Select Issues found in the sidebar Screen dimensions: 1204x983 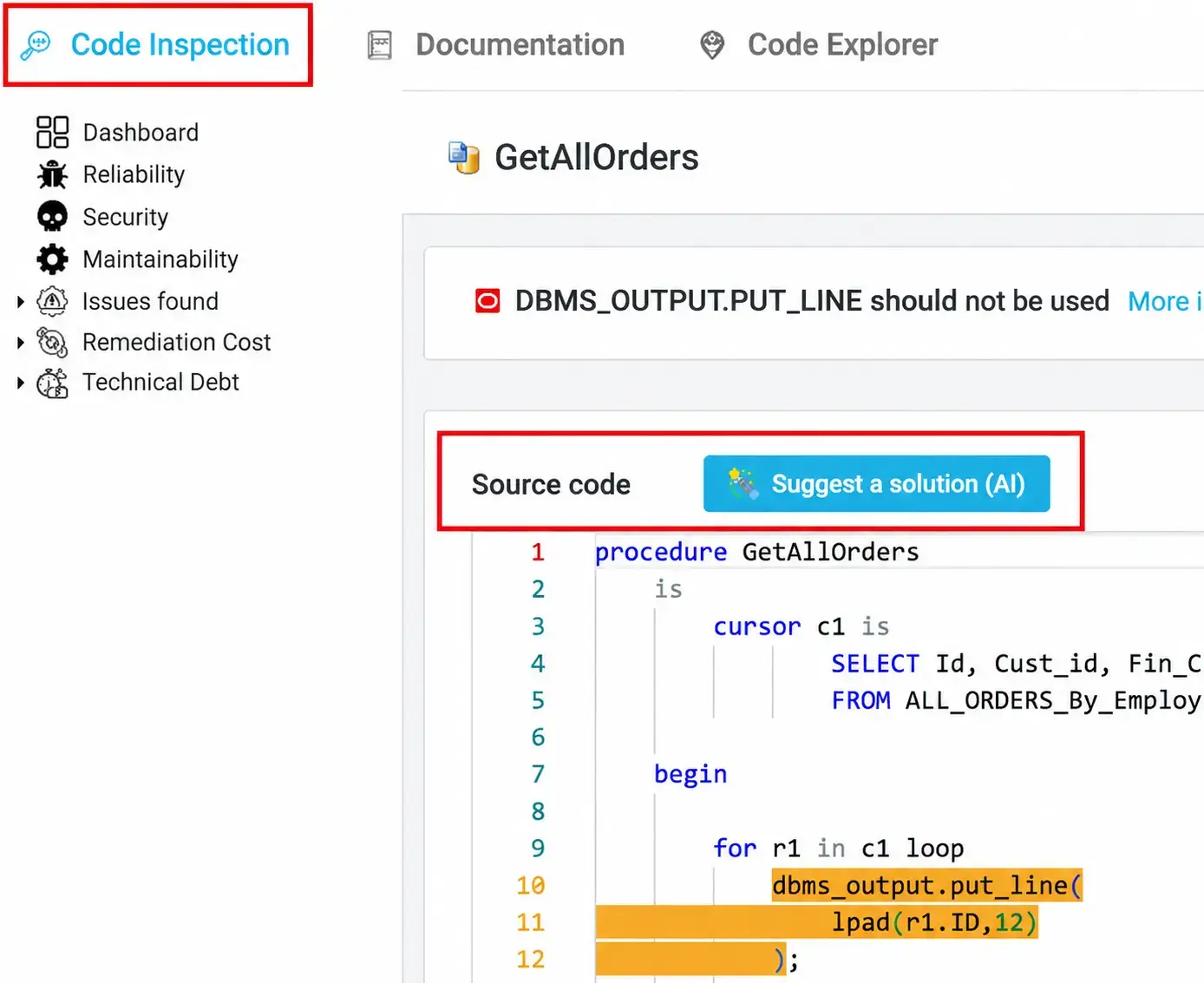[150, 301]
